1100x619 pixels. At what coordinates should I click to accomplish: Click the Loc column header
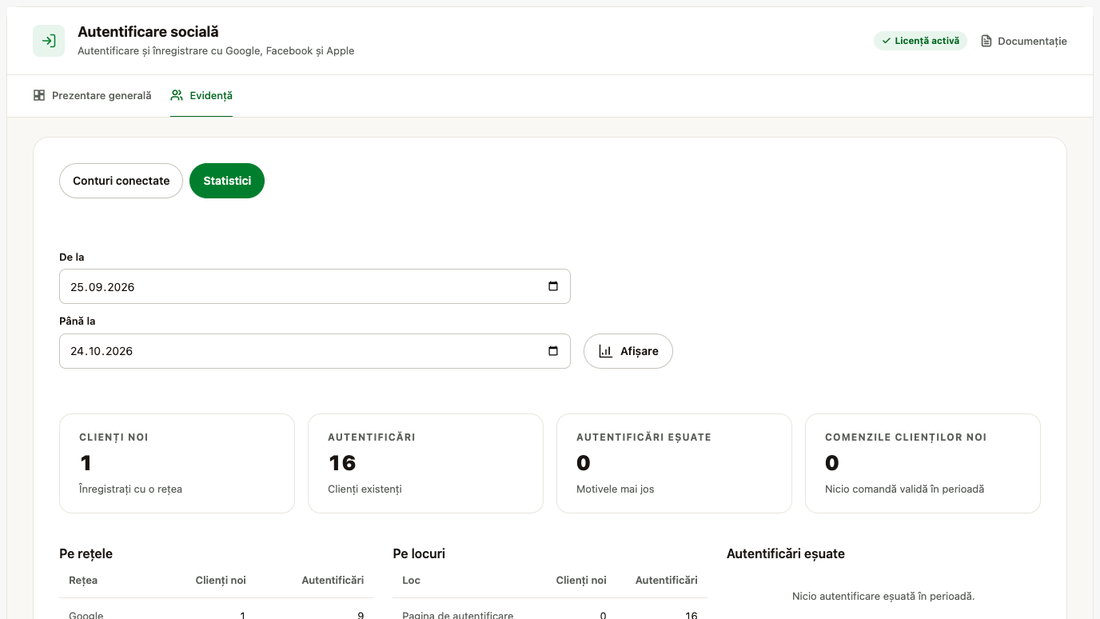(x=411, y=580)
